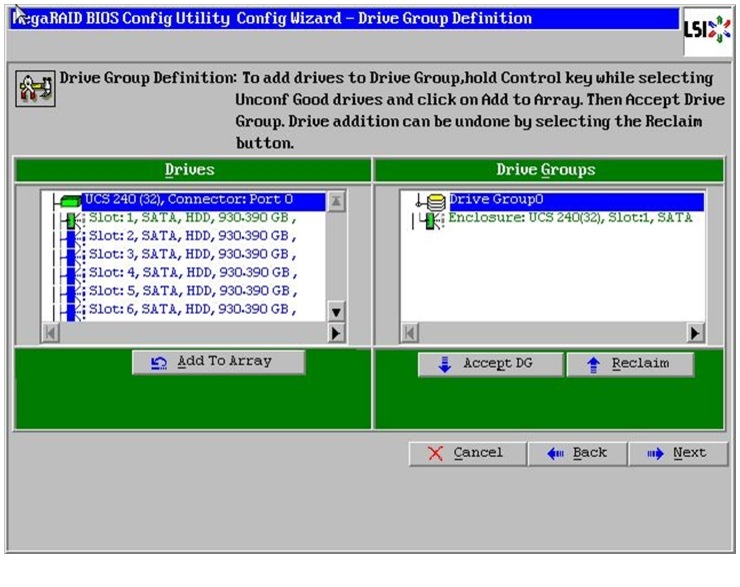Screen dimensions: 740x587
Task: Click scroll-right arrow in Drive Groups list
Action: 695,333
